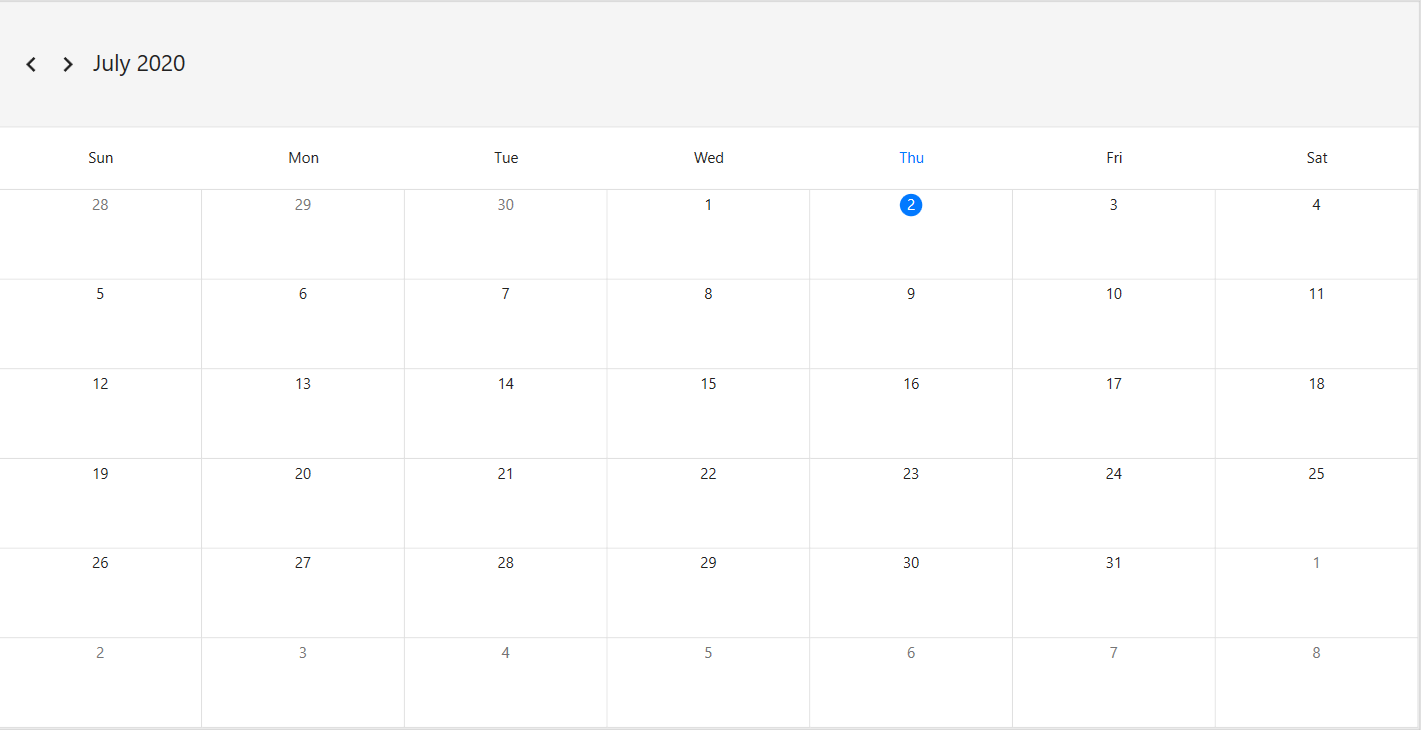This screenshot has width=1421, height=730.
Task: Select Saturday July 25
Action: [1317, 503]
